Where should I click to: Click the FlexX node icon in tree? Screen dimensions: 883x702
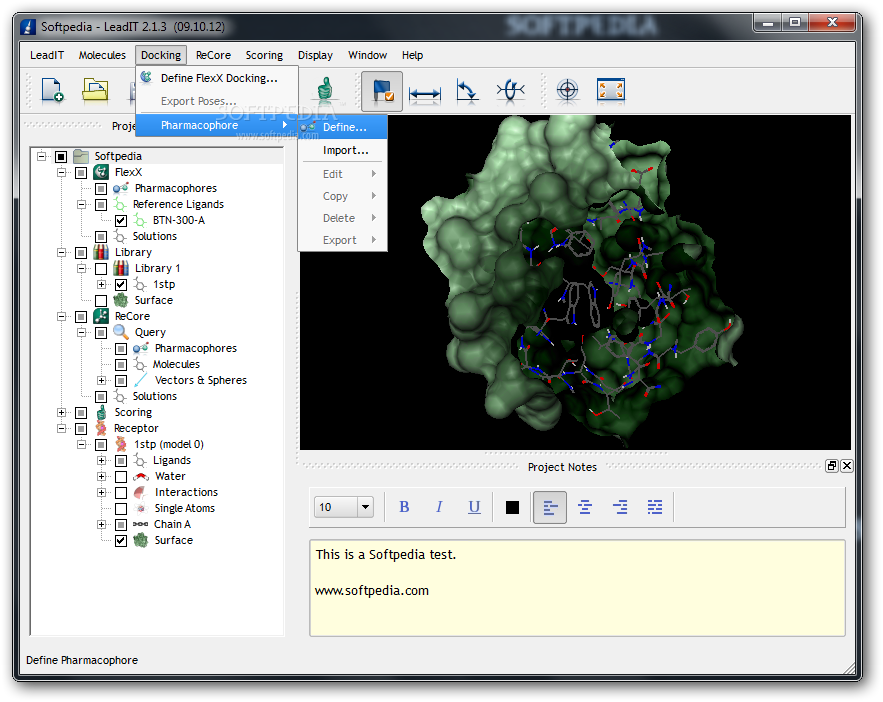(101, 172)
